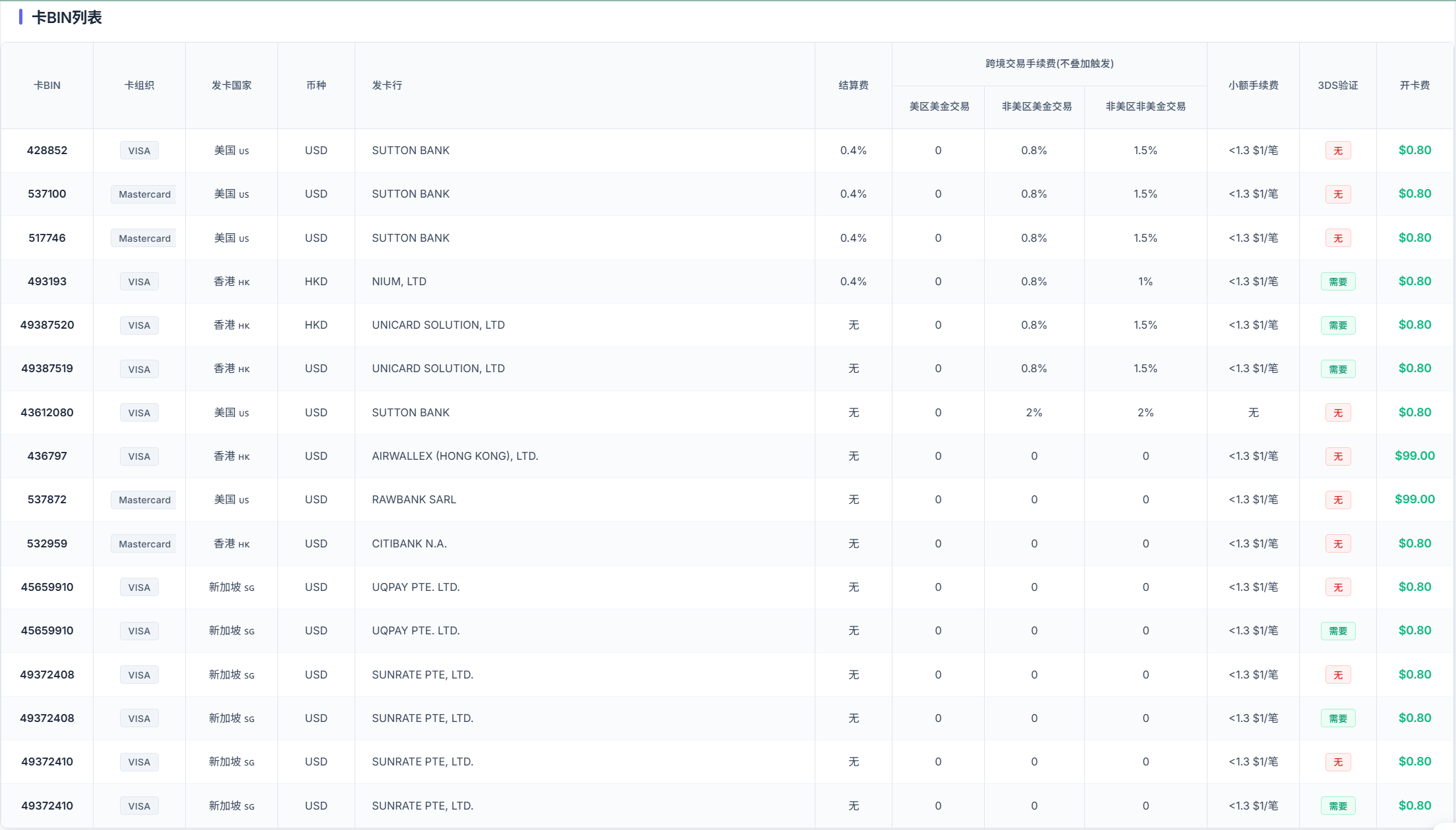Click the NIUM, LTD issuer cell

[399, 281]
